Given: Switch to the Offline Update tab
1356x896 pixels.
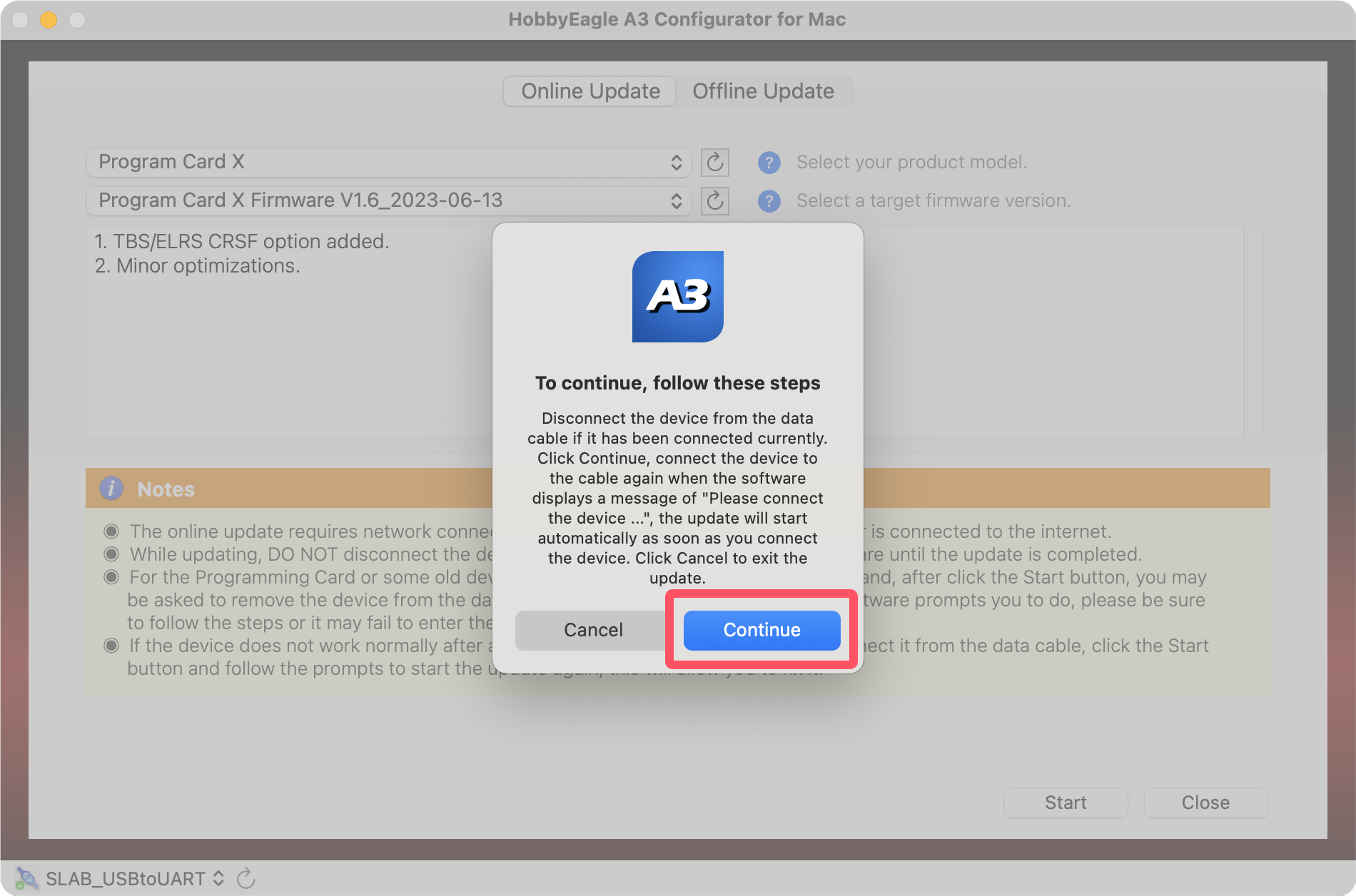Looking at the screenshot, I should point(763,91).
